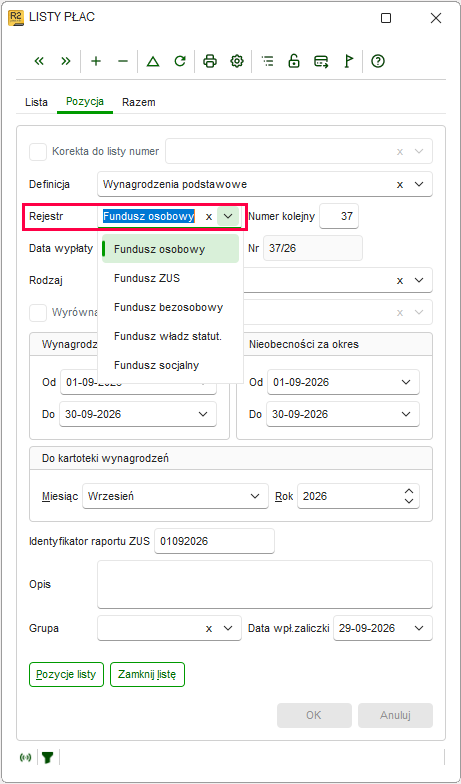The image size is (461, 784).
Task: Open Nieobecności Od date 01-09-2026 dropdown
Action: 406,382
